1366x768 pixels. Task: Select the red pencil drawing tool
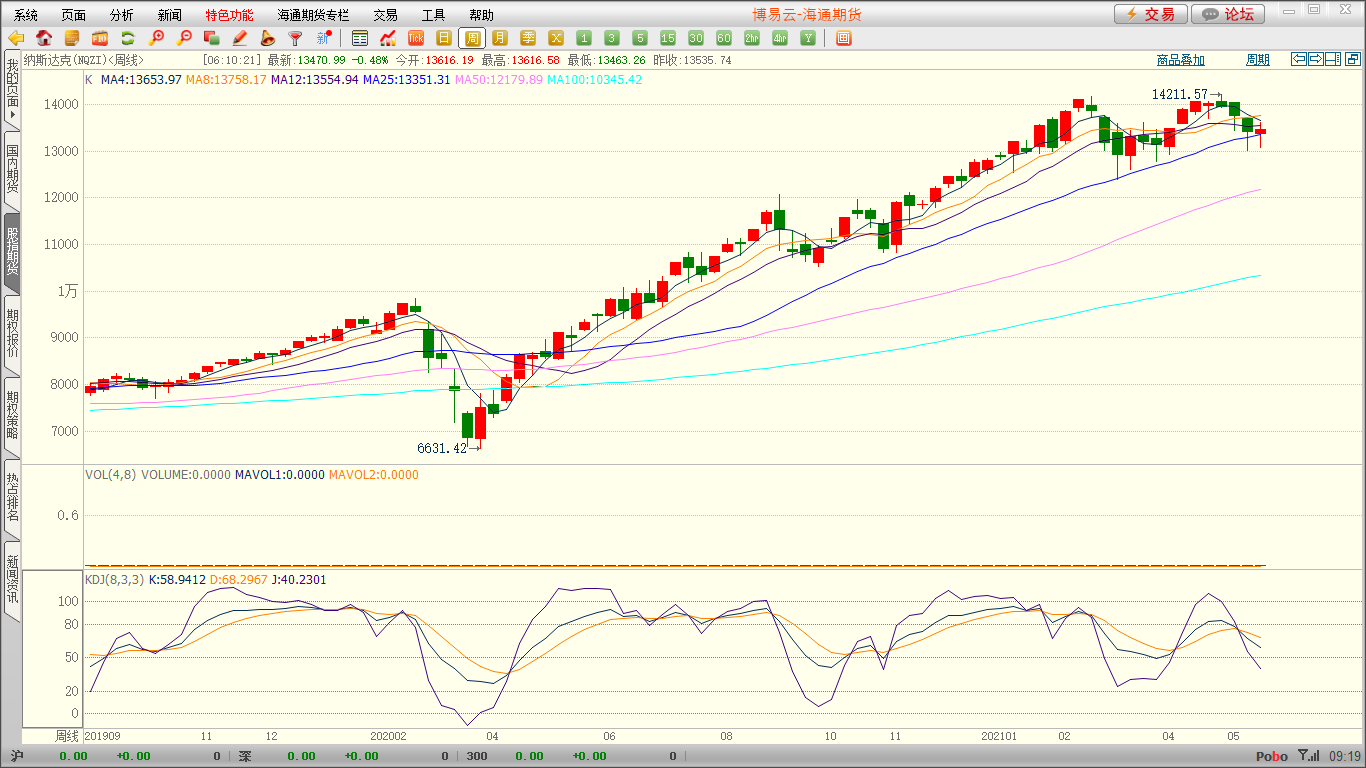point(240,38)
